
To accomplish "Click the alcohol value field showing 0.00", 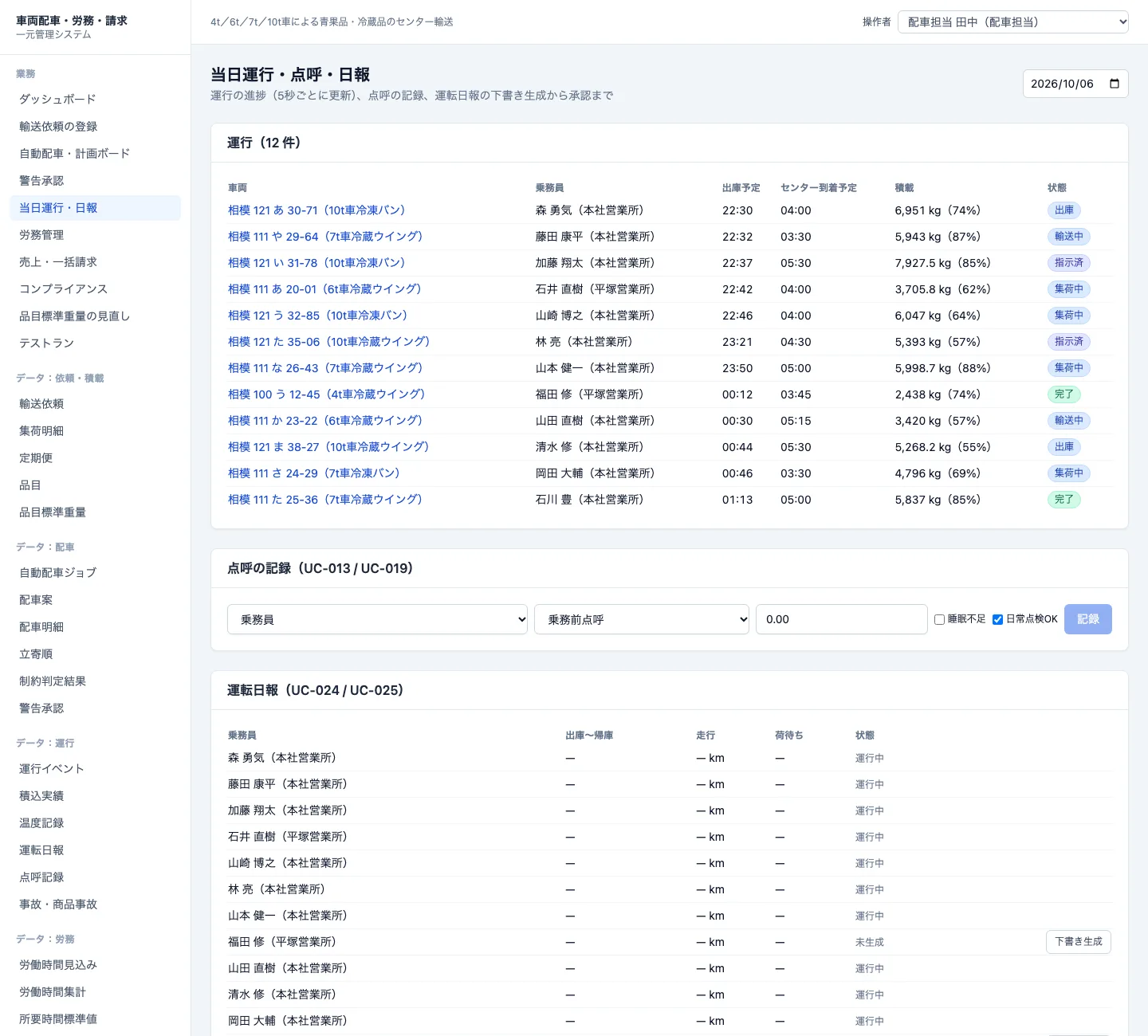I will click(x=841, y=619).
